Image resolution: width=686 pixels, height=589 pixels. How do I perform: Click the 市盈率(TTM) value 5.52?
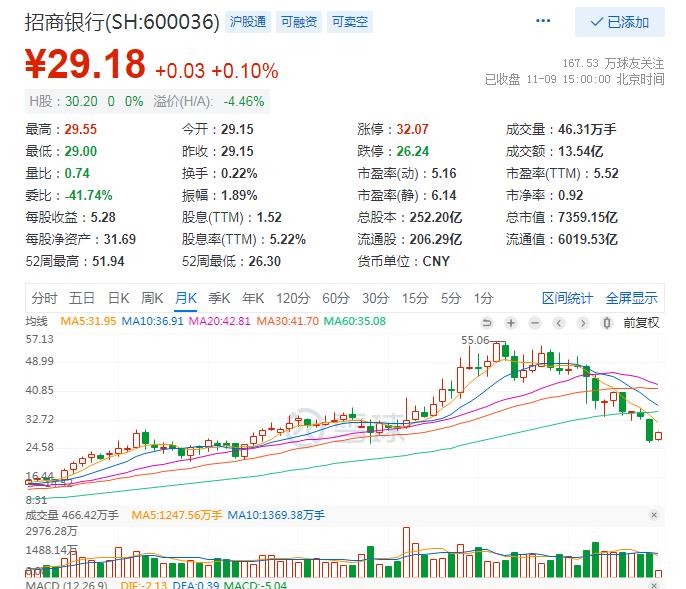click(606, 173)
